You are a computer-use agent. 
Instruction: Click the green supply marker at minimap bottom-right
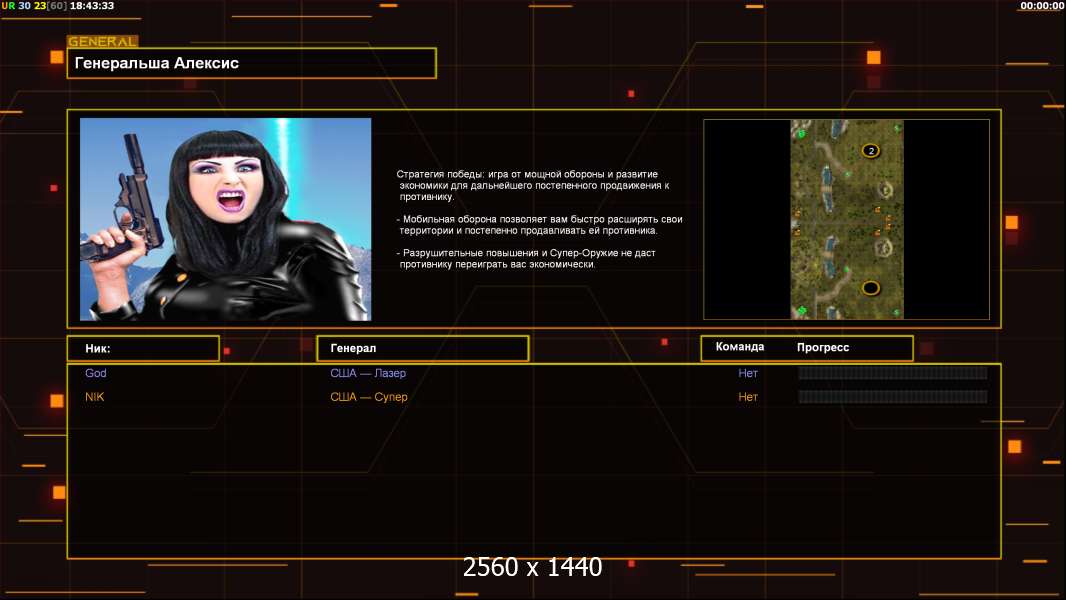pos(896,312)
